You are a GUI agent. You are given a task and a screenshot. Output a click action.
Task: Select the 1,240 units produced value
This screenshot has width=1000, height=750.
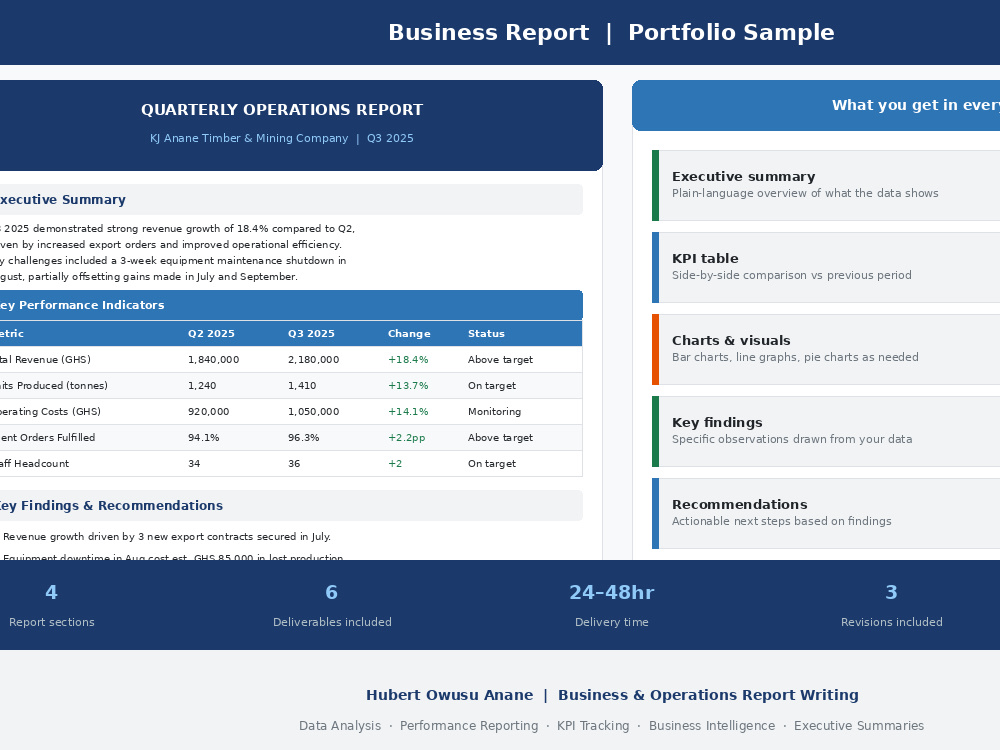(x=202, y=386)
